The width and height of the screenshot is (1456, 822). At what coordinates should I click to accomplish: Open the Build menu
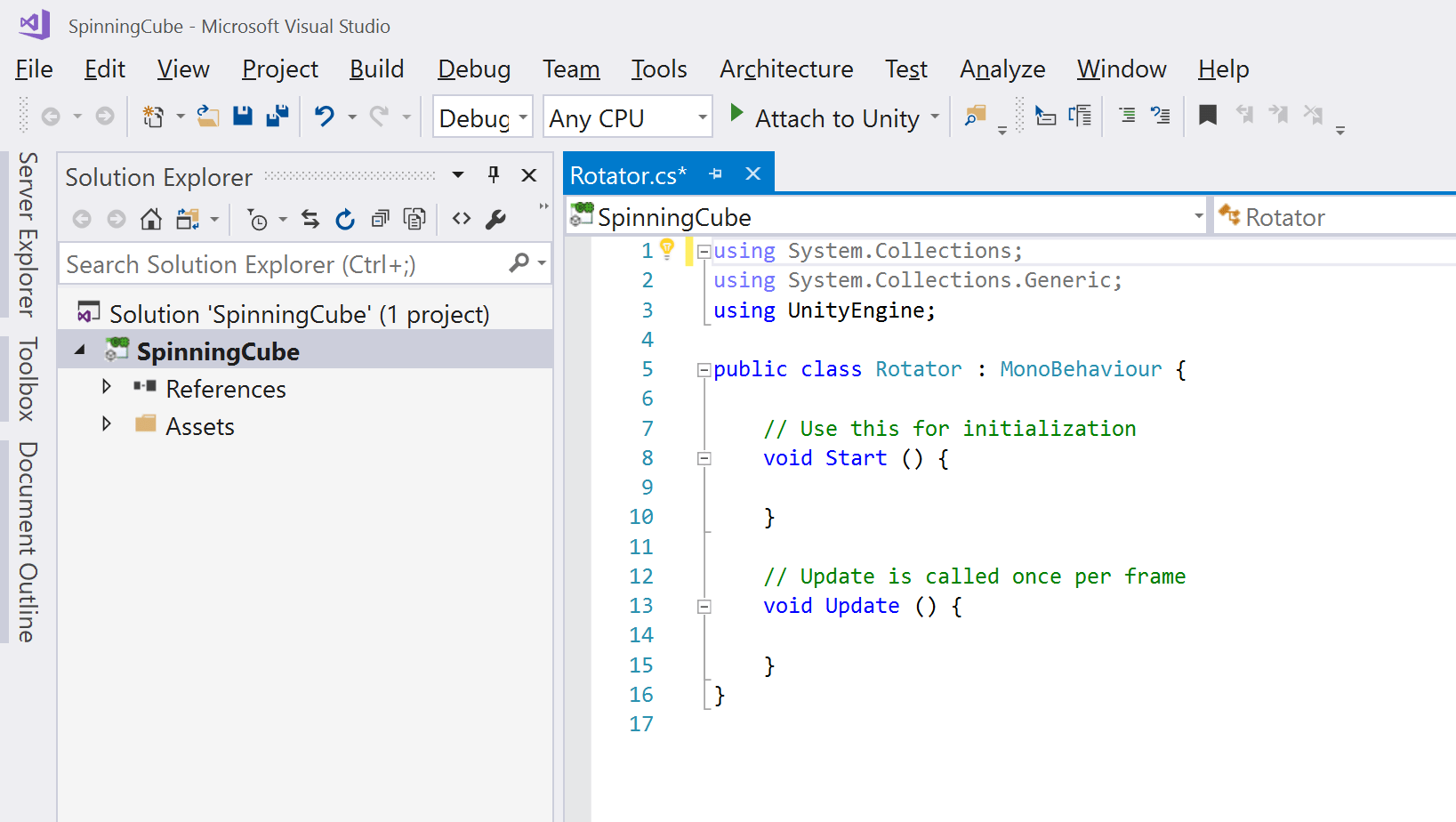pyautogui.click(x=377, y=68)
